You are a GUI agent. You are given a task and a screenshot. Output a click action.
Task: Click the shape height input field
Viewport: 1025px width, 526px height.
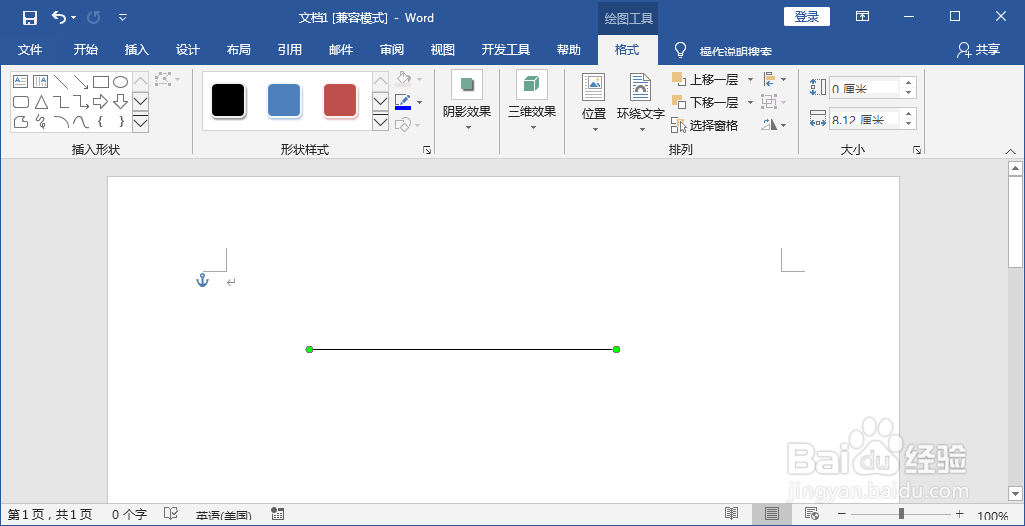pyautogui.click(x=864, y=87)
